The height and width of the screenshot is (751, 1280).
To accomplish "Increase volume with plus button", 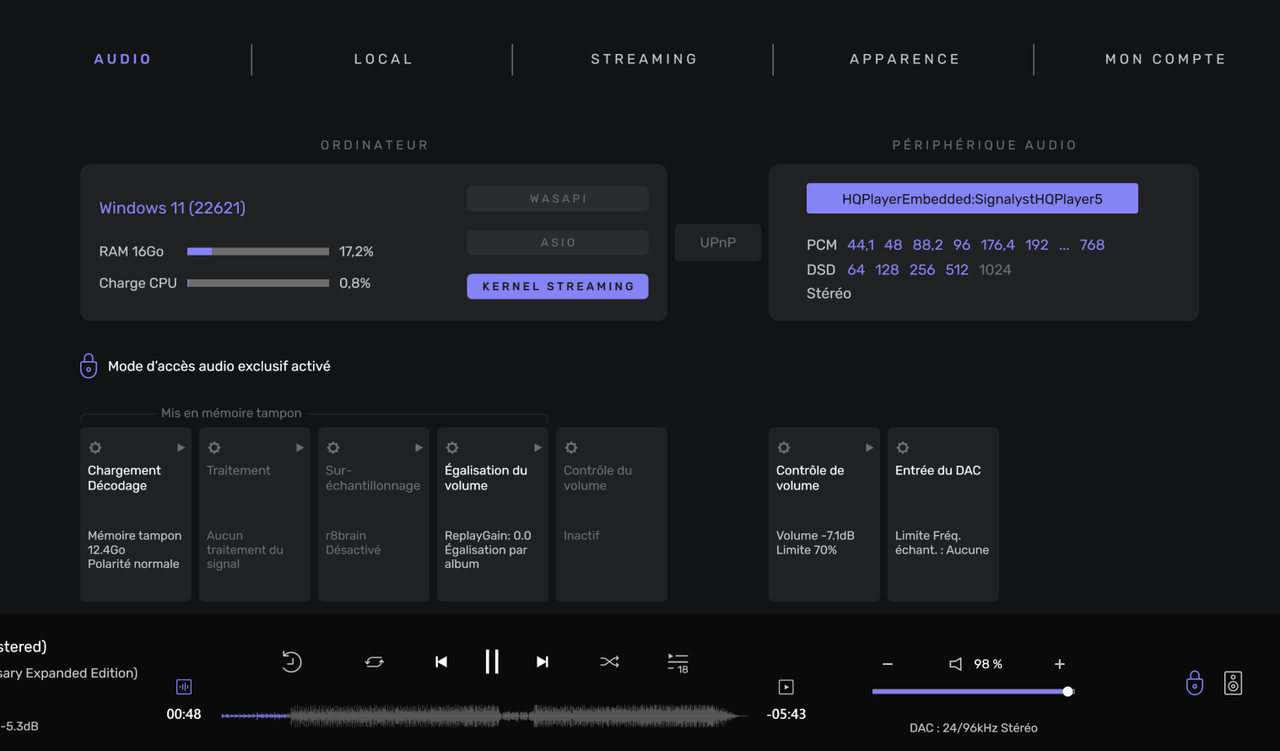I will [x=1060, y=664].
